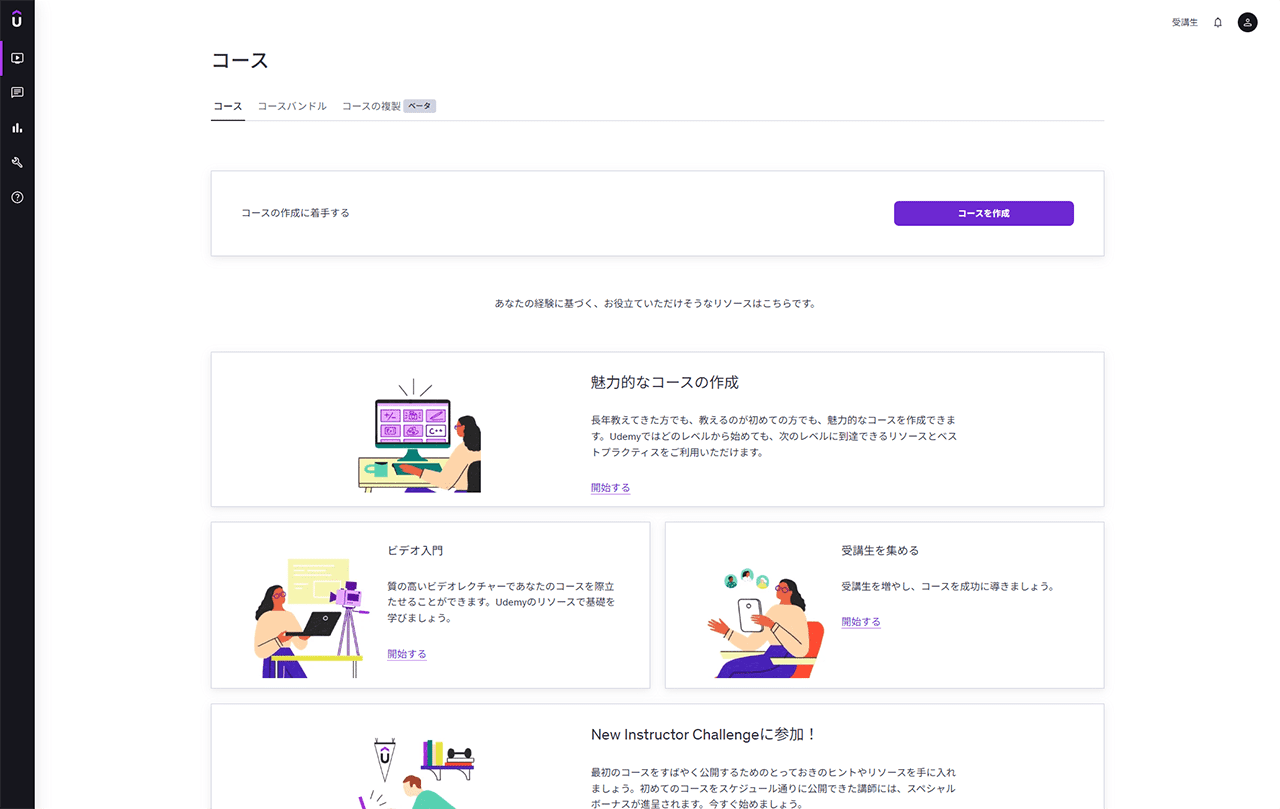
Task: Stay on the コース tab
Action: [227, 105]
